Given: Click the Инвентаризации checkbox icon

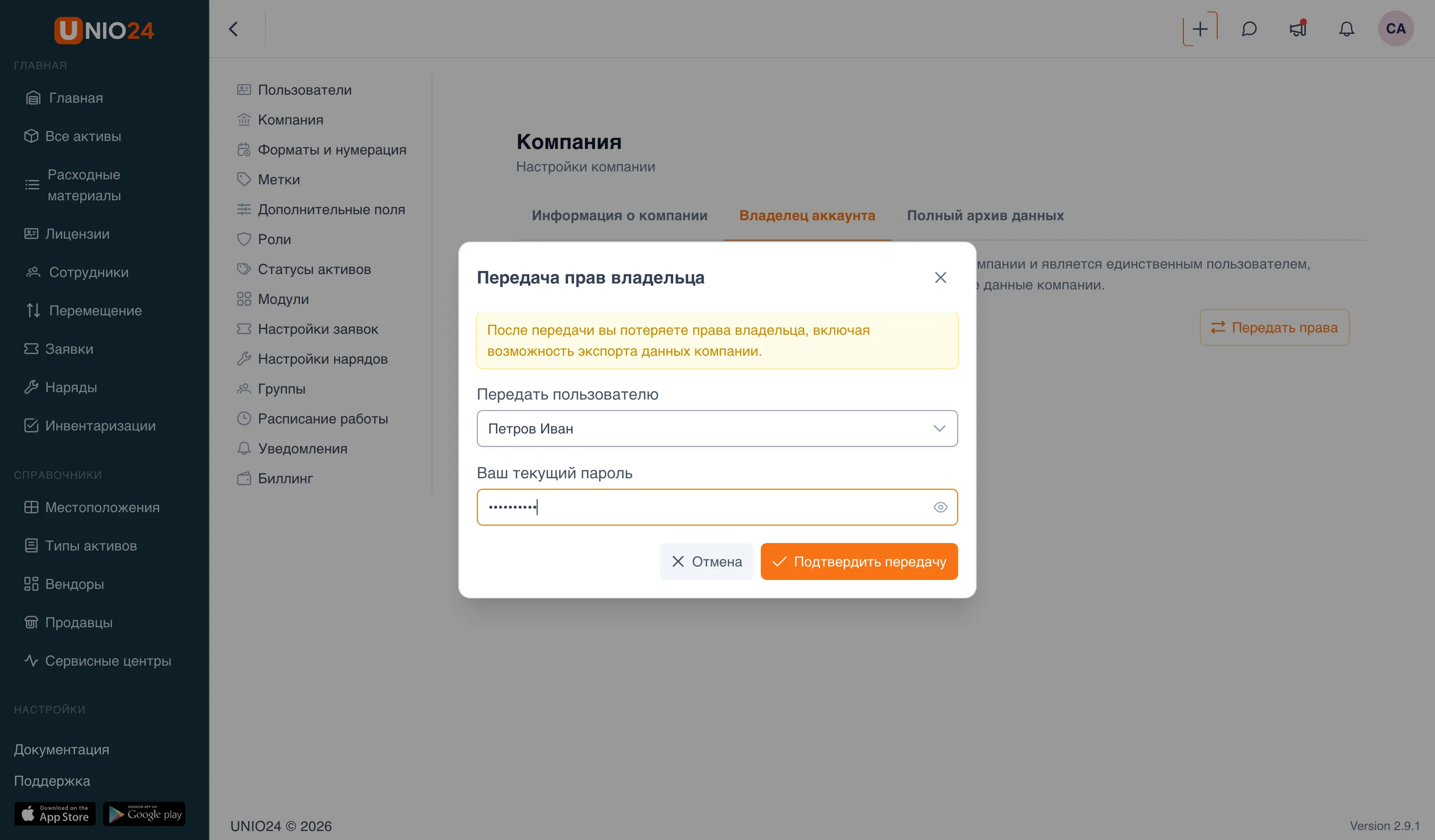Looking at the screenshot, I should coord(31,425).
